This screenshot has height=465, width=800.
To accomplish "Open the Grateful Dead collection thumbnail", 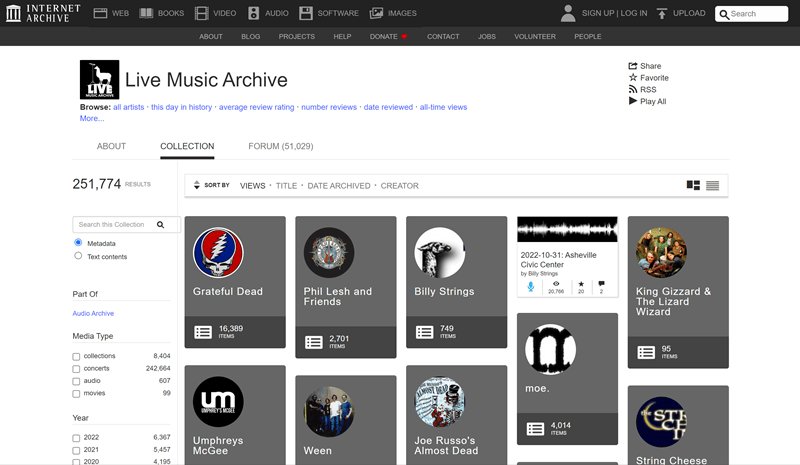I will 218,253.
